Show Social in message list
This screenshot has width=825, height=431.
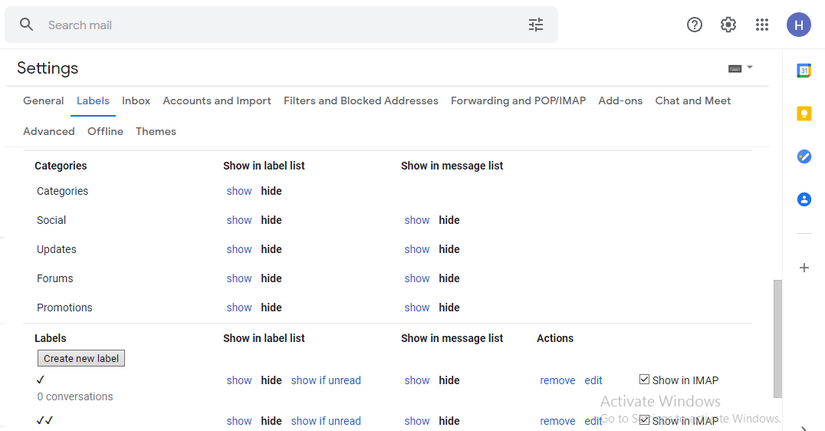[x=417, y=220]
